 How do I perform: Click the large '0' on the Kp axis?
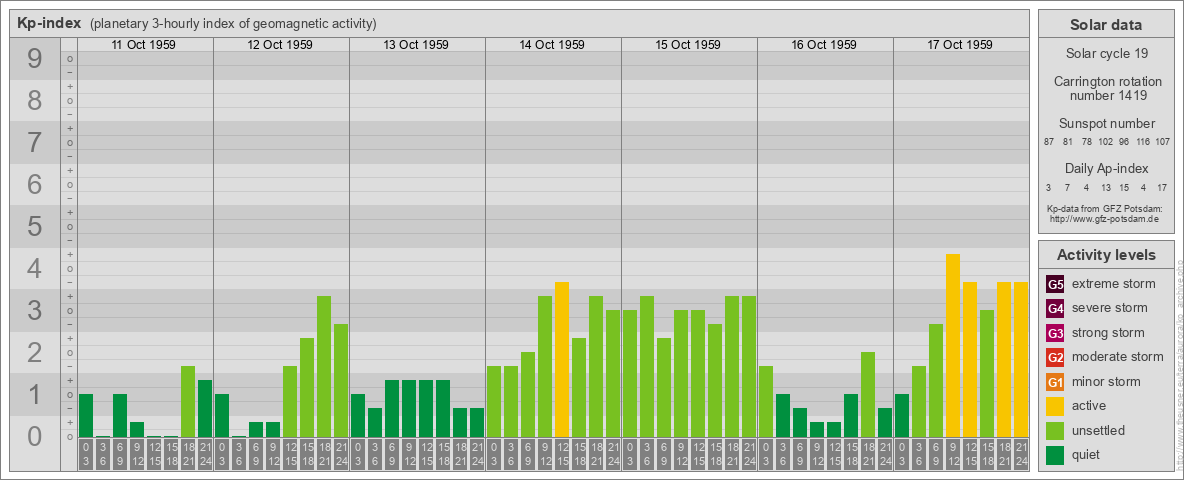click(35, 436)
